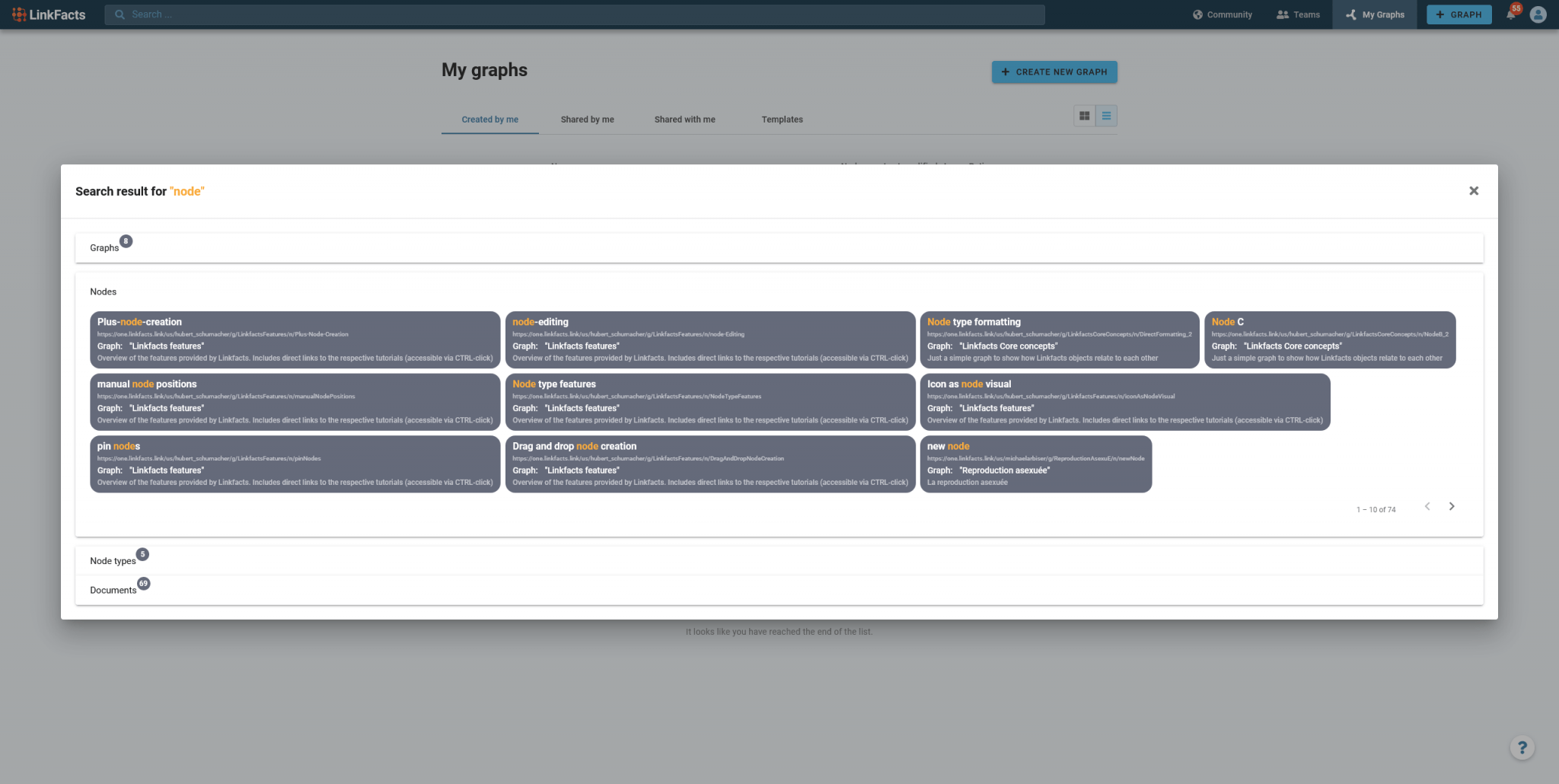Screen dimensions: 1559x784
Task: Open the help question mark button
Action: click(1521, 747)
